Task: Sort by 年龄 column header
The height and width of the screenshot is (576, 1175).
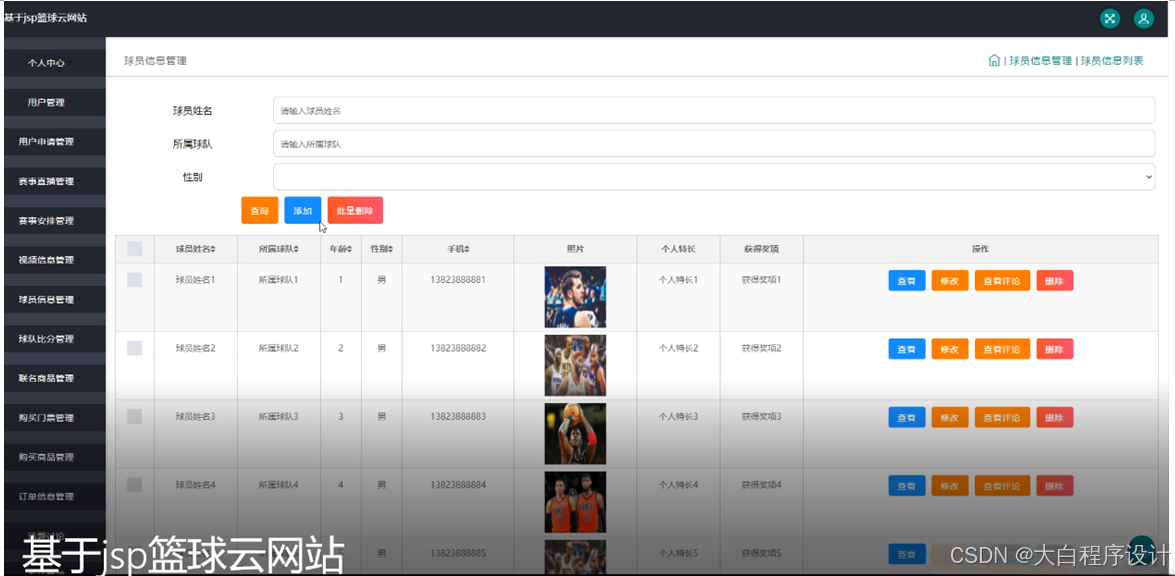Action: pos(341,249)
